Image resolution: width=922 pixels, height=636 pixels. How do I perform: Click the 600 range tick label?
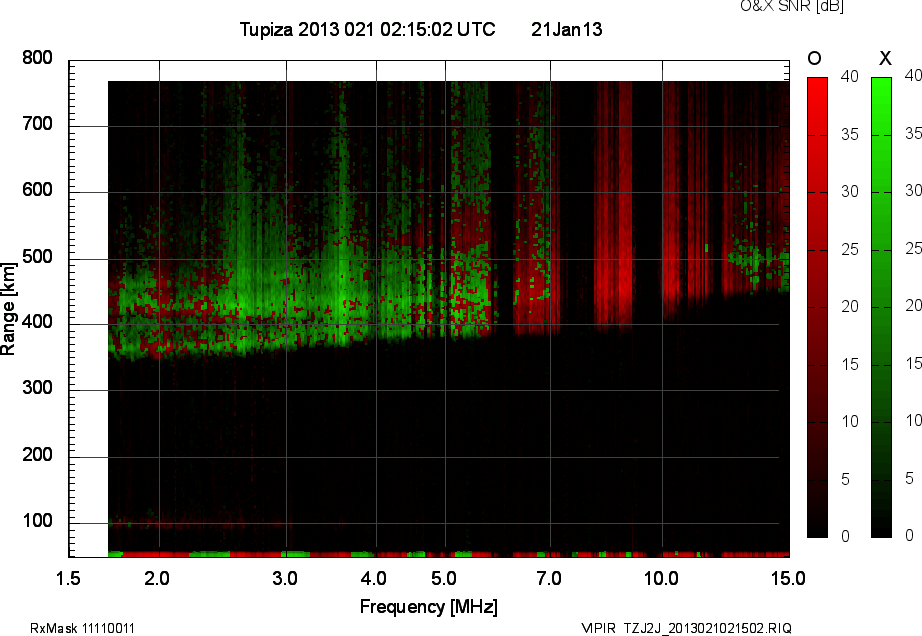point(37,190)
